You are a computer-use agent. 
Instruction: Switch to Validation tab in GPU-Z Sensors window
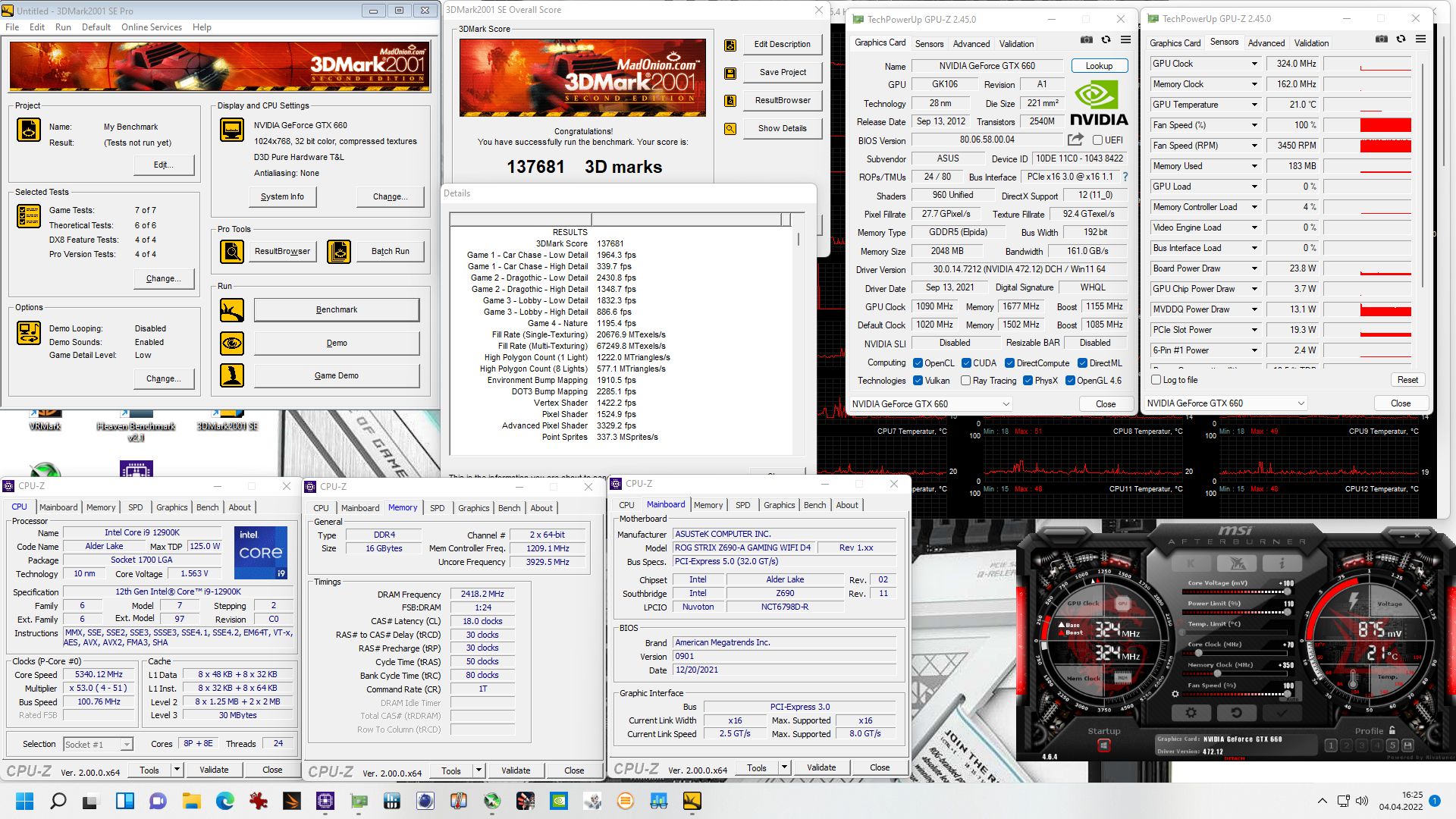1311,43
